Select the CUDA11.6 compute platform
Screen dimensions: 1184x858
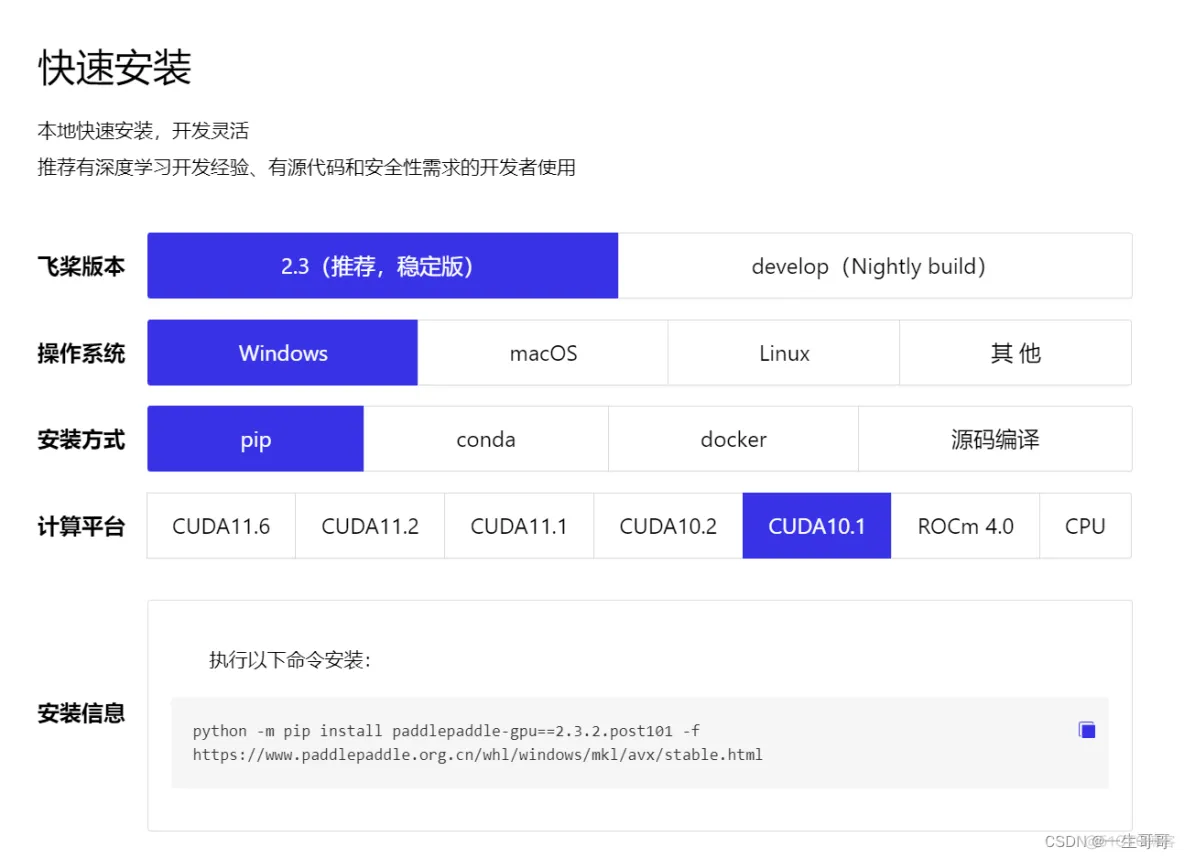221,526
